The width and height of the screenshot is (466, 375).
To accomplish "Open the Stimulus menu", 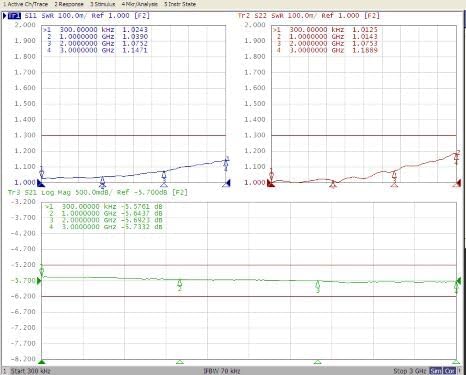I will (x=102, y=4).
